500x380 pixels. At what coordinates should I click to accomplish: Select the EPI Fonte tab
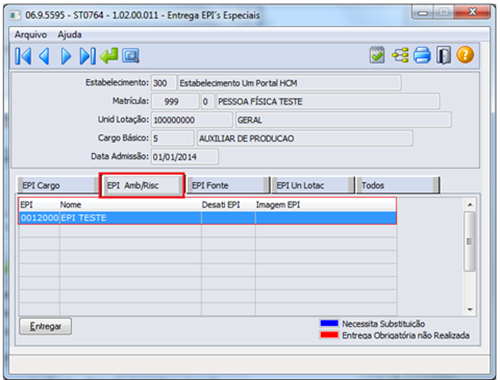228,185
